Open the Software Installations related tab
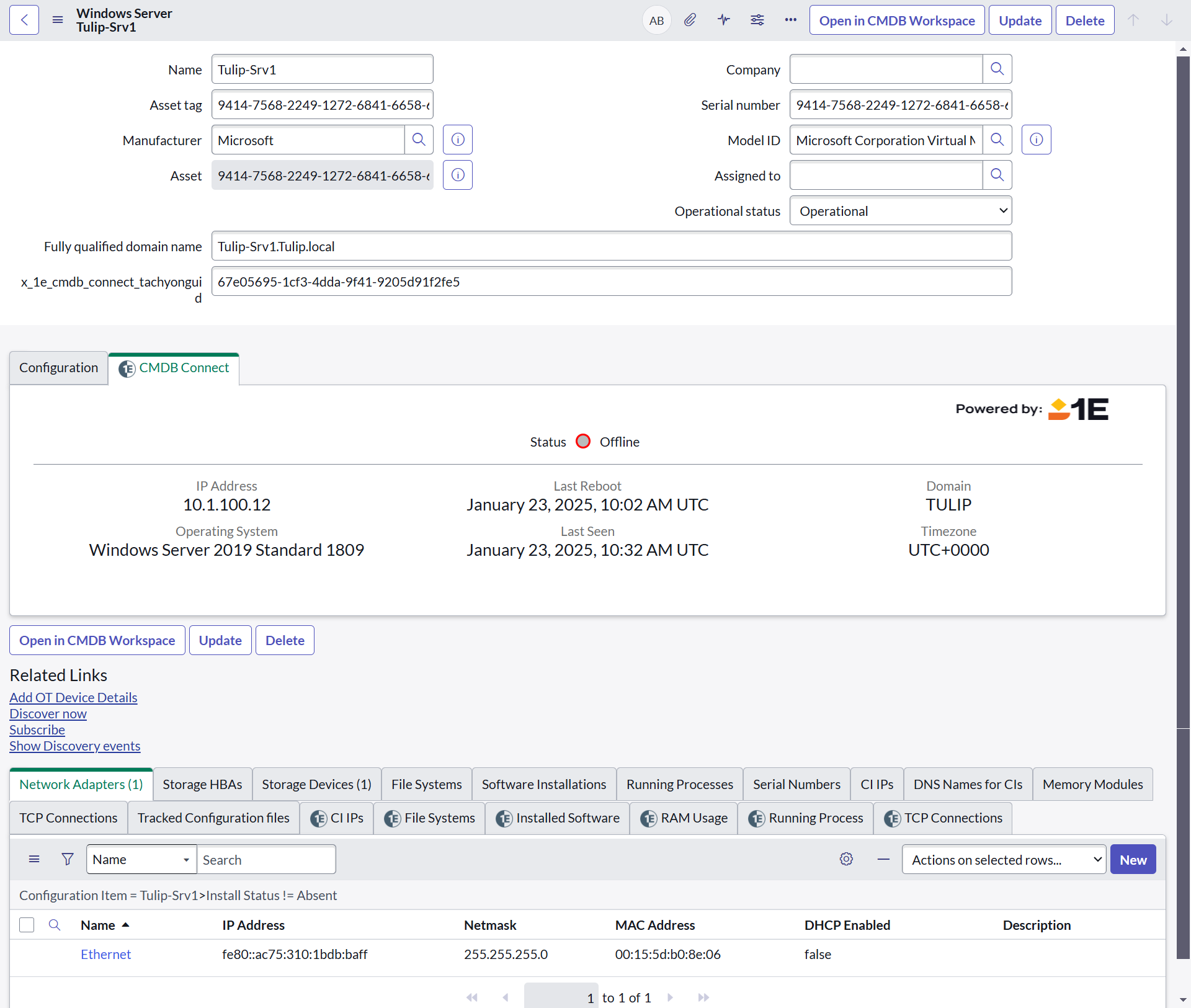The image size is (1191, 1008). click(x=544, y=784)
